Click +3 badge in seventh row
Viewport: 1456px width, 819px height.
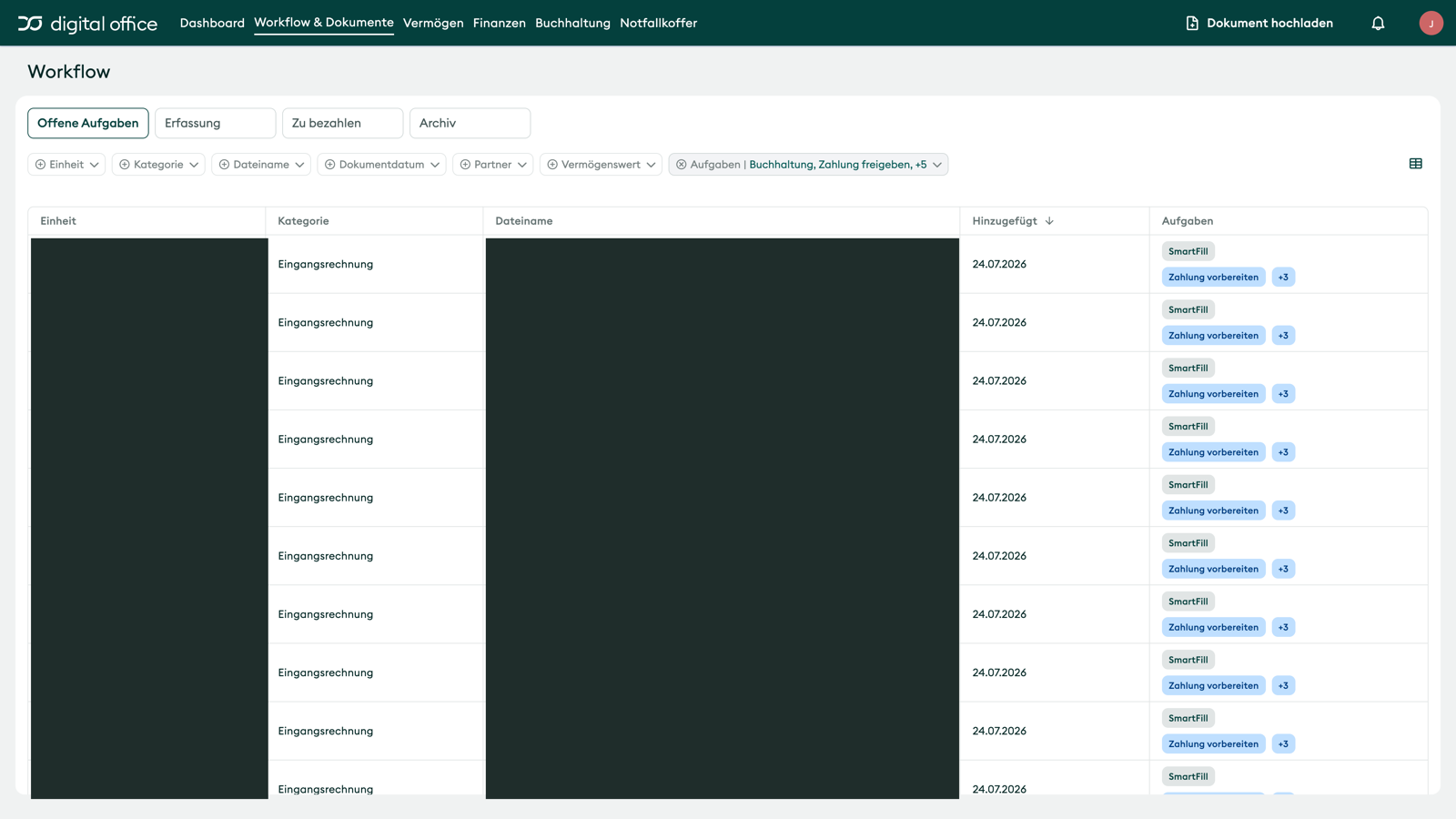(1283, 627)
